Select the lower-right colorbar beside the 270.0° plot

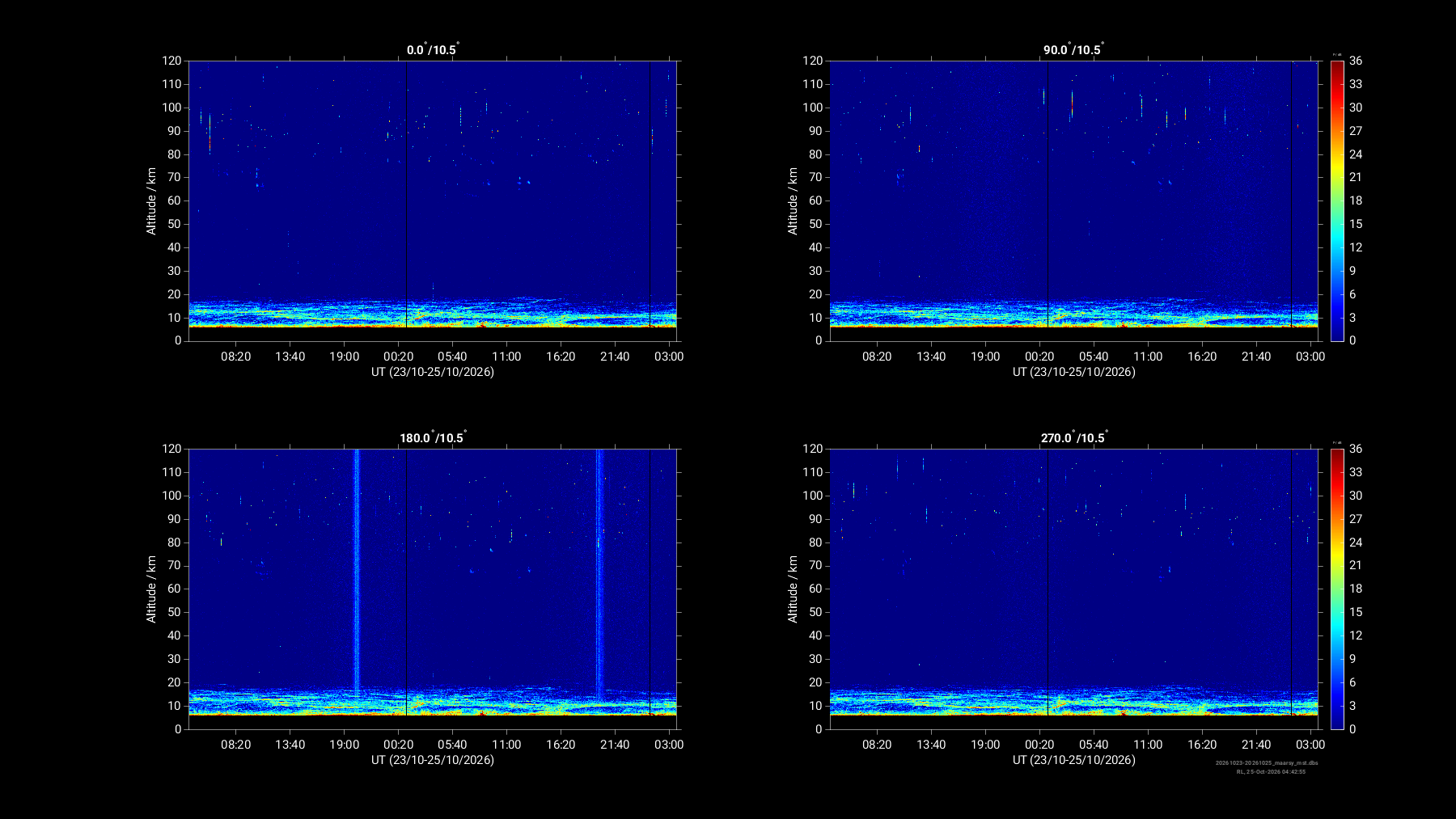[1337, 589]
